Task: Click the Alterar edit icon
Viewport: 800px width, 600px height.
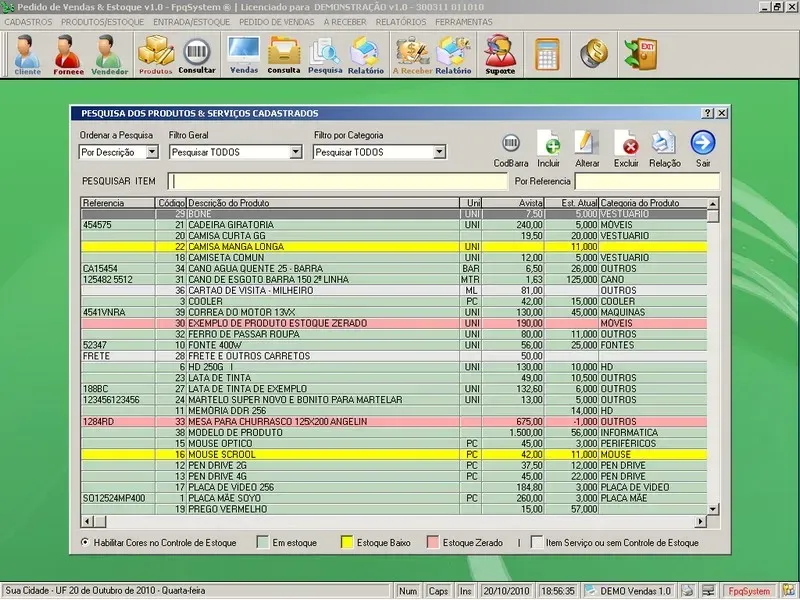Action: point(587,144)
